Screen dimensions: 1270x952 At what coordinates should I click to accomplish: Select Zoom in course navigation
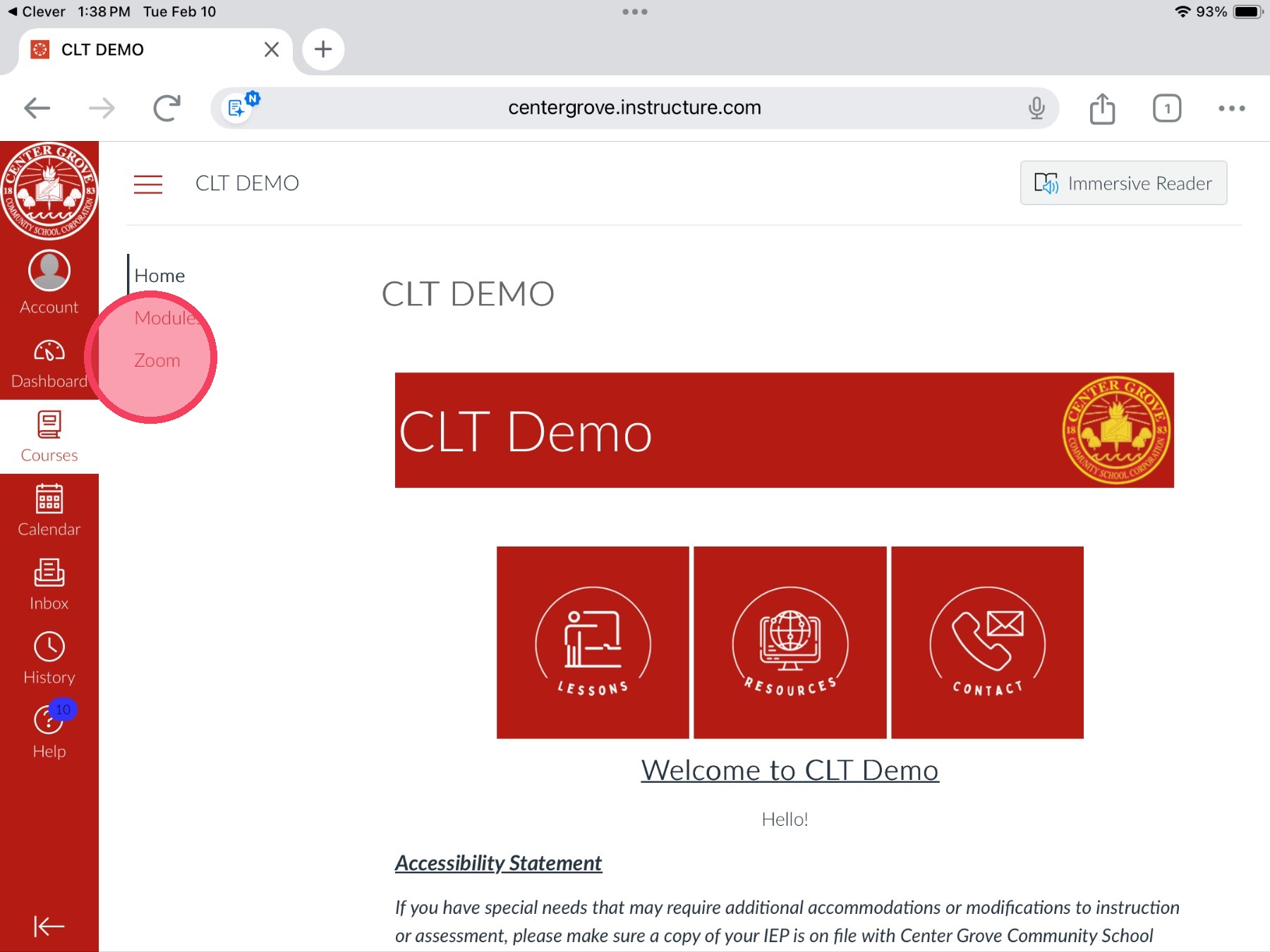tap(157, 360)
